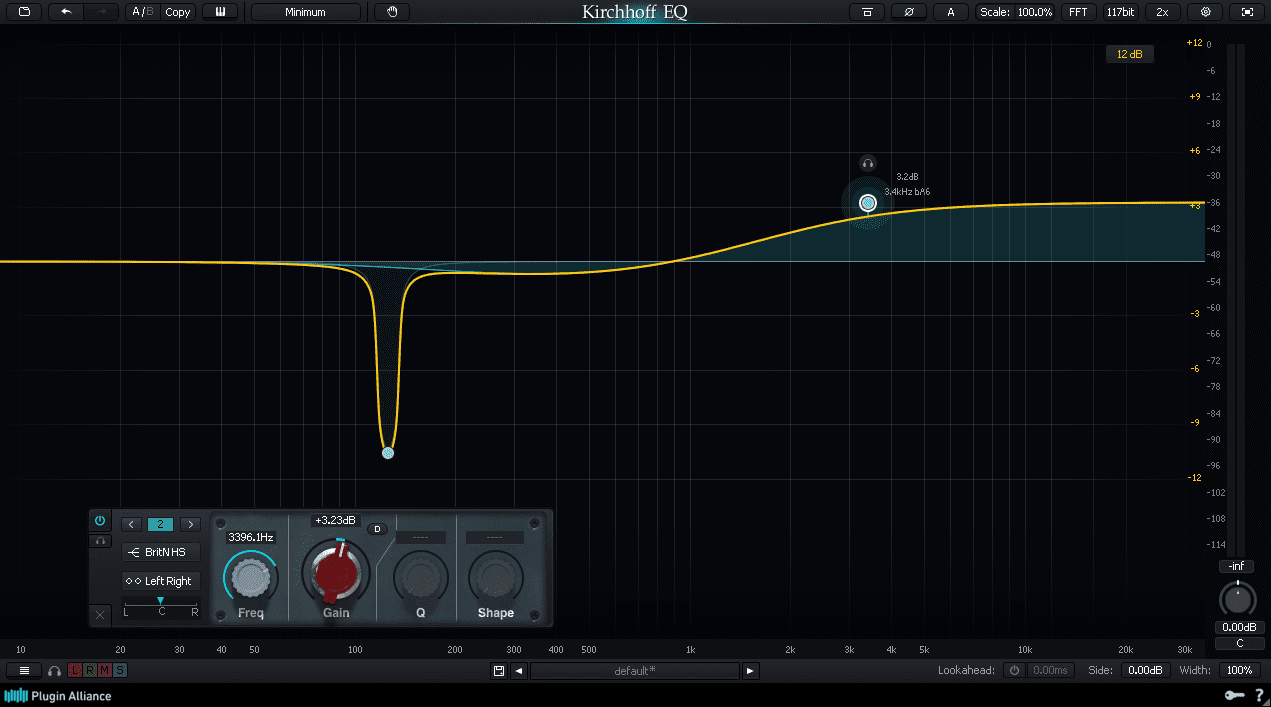The height and width of the screenshot is (707, 1271).
Task: Open the default* preset name dropdown
Action: (x=635, y=671)
